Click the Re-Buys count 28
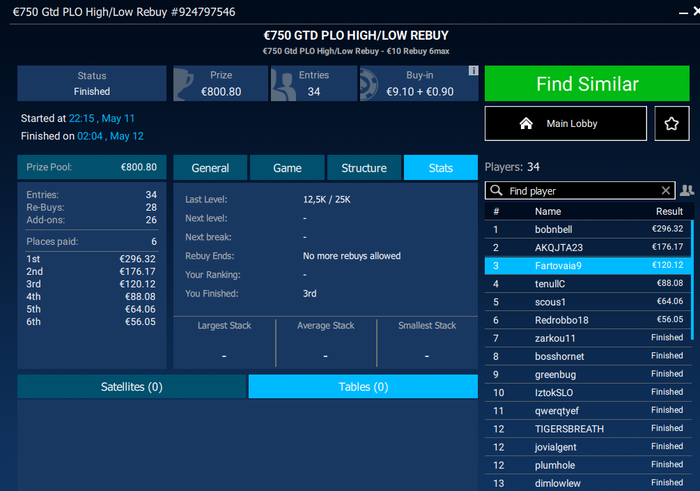 (x=151, y=207)
